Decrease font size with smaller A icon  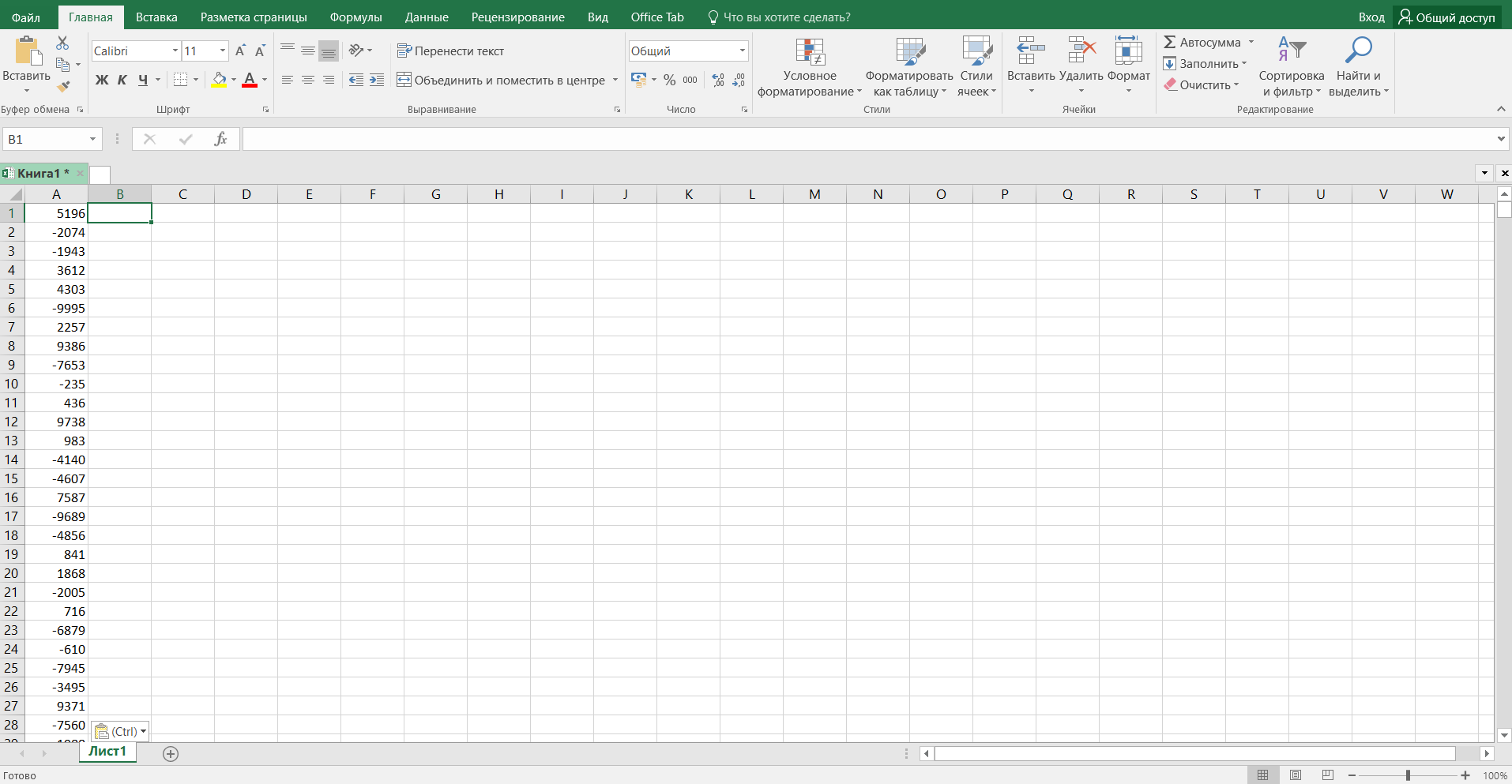260,51
